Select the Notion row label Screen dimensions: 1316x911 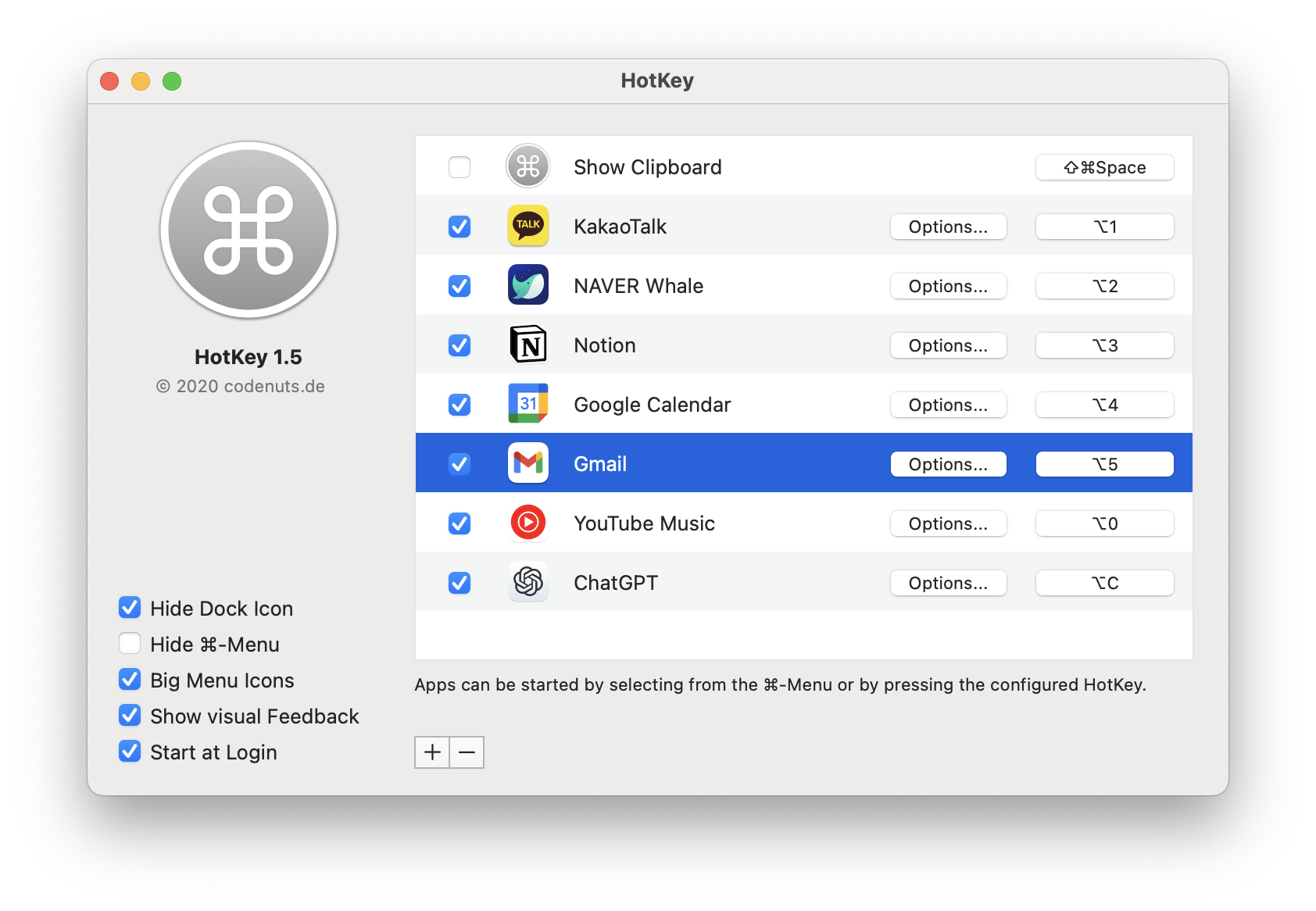point(605,345)
